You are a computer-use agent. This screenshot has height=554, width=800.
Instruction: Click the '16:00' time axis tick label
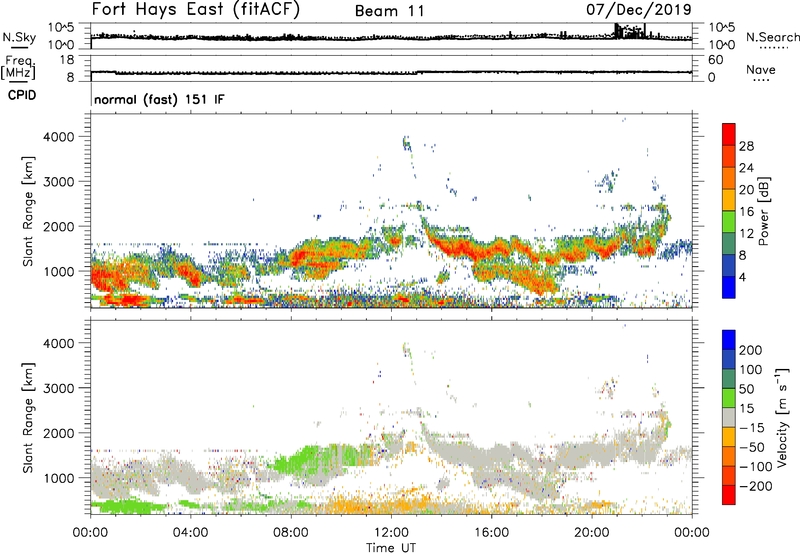point(491,533)
